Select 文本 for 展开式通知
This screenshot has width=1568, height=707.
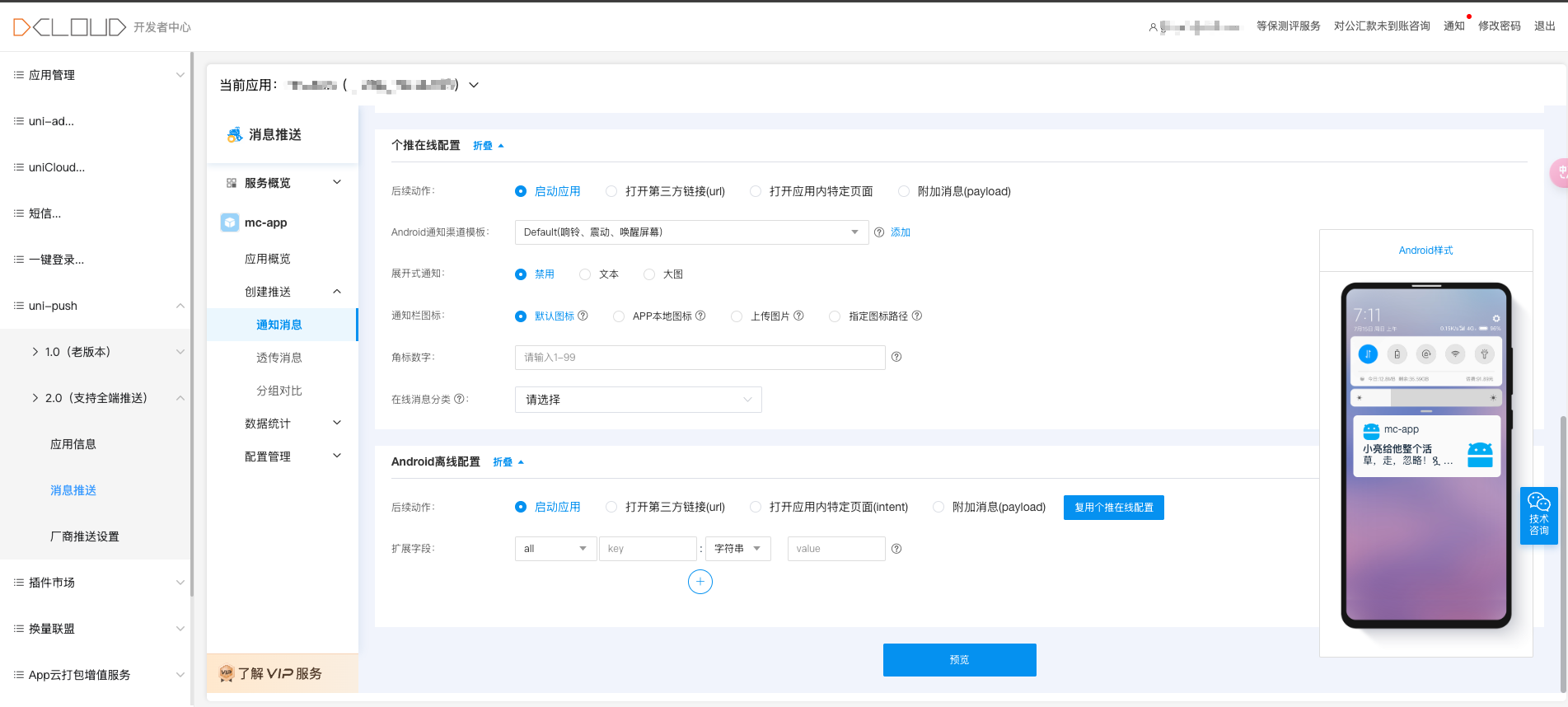click(x=585, y=274)
